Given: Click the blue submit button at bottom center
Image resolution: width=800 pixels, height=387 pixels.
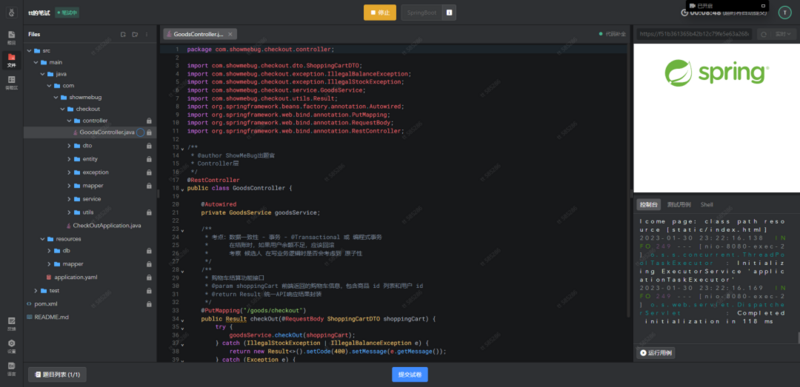Looking at the screenshot, I should 410,374.
